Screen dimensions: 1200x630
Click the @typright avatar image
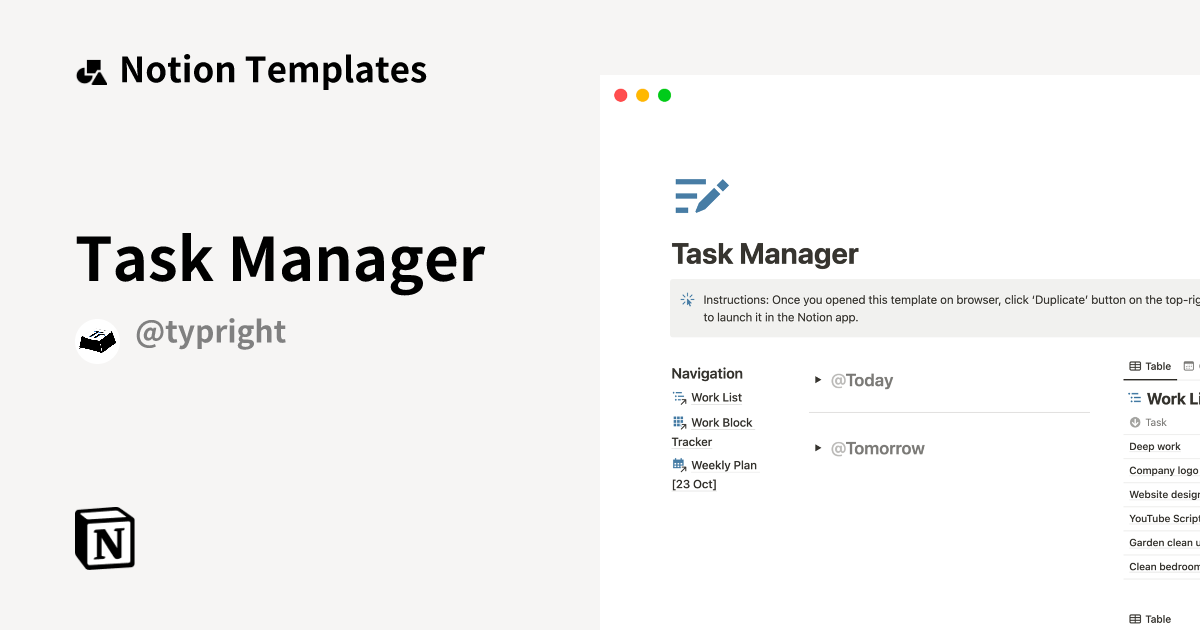(97, 340)
